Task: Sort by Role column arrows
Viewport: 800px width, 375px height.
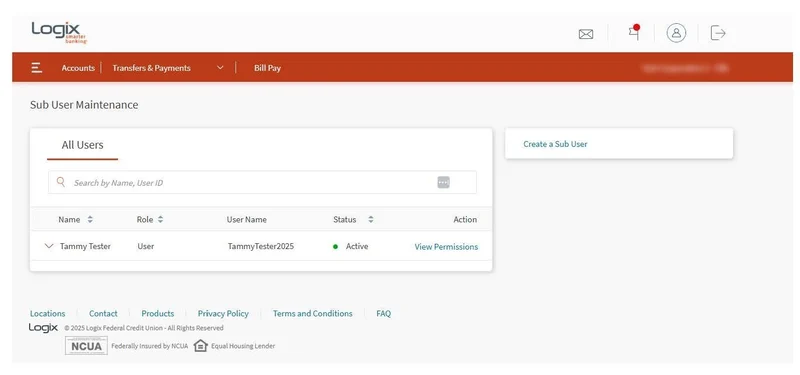Action: (x=160, y=219)
